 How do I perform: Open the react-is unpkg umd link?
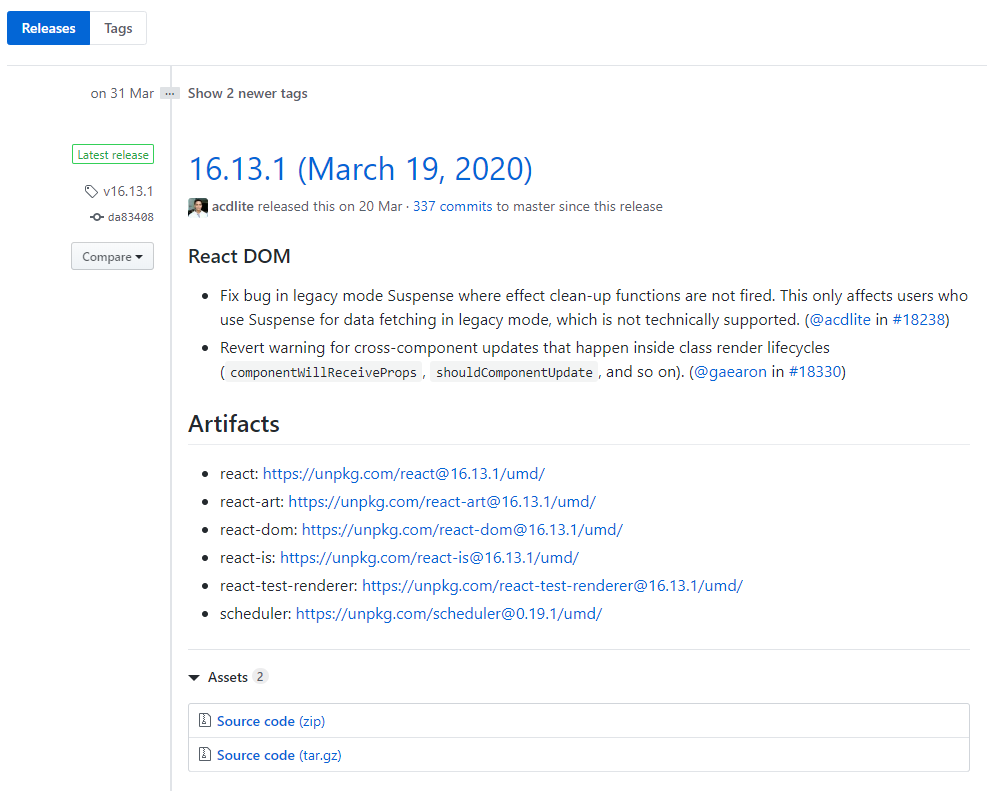(429, 558)
